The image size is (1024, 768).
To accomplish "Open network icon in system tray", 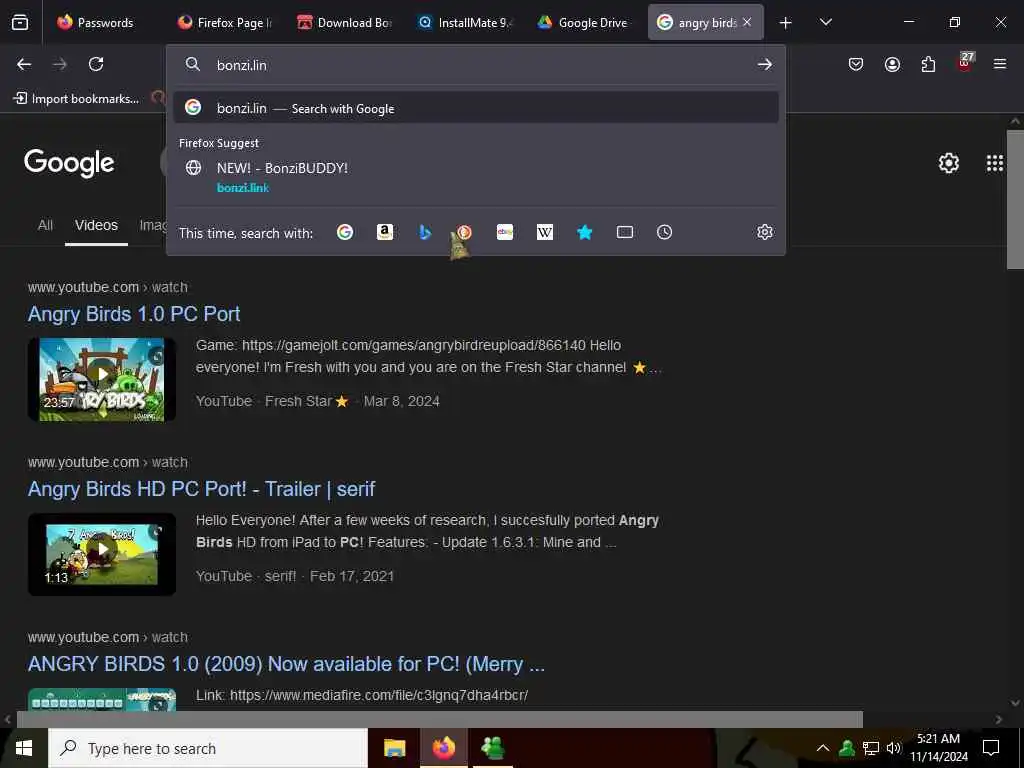I will coord(871,748).
